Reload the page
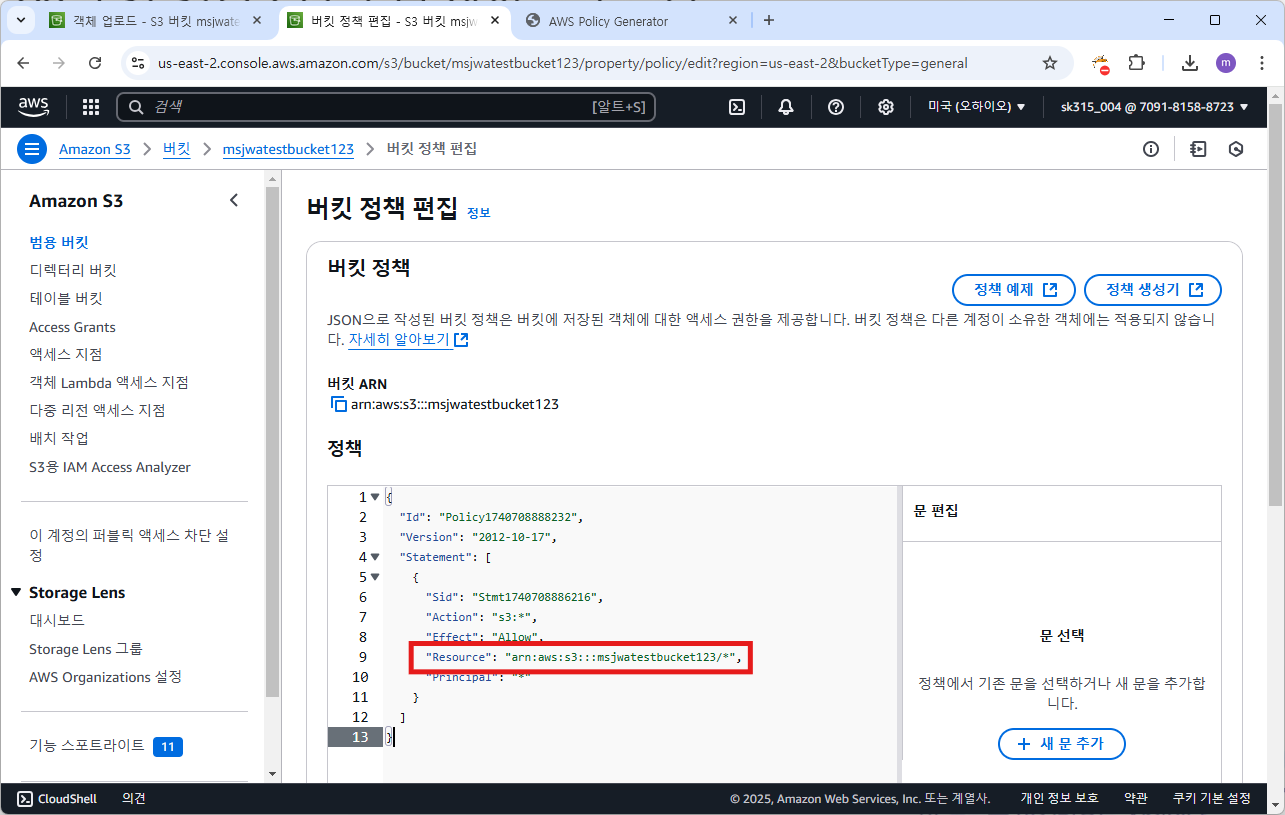 [95, 63]
